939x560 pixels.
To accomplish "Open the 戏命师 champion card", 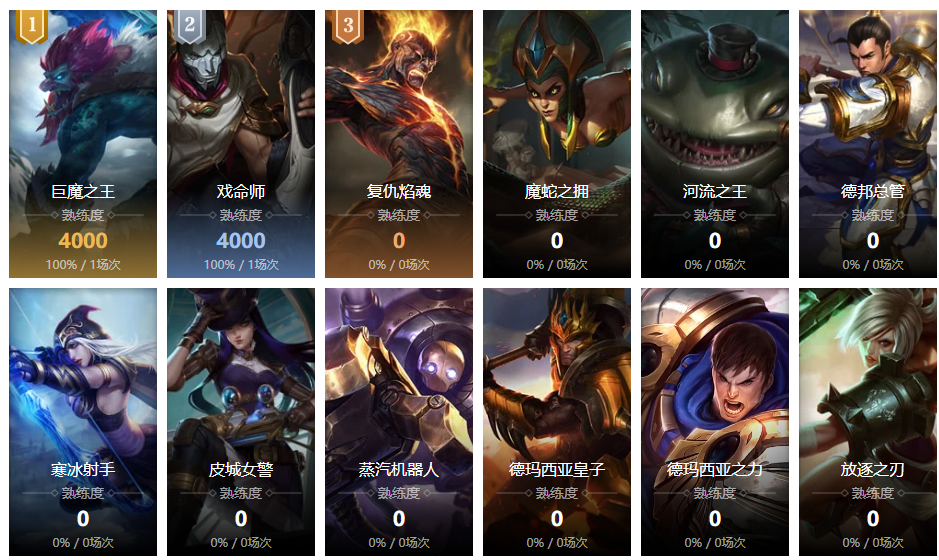I will coord(241,144).
